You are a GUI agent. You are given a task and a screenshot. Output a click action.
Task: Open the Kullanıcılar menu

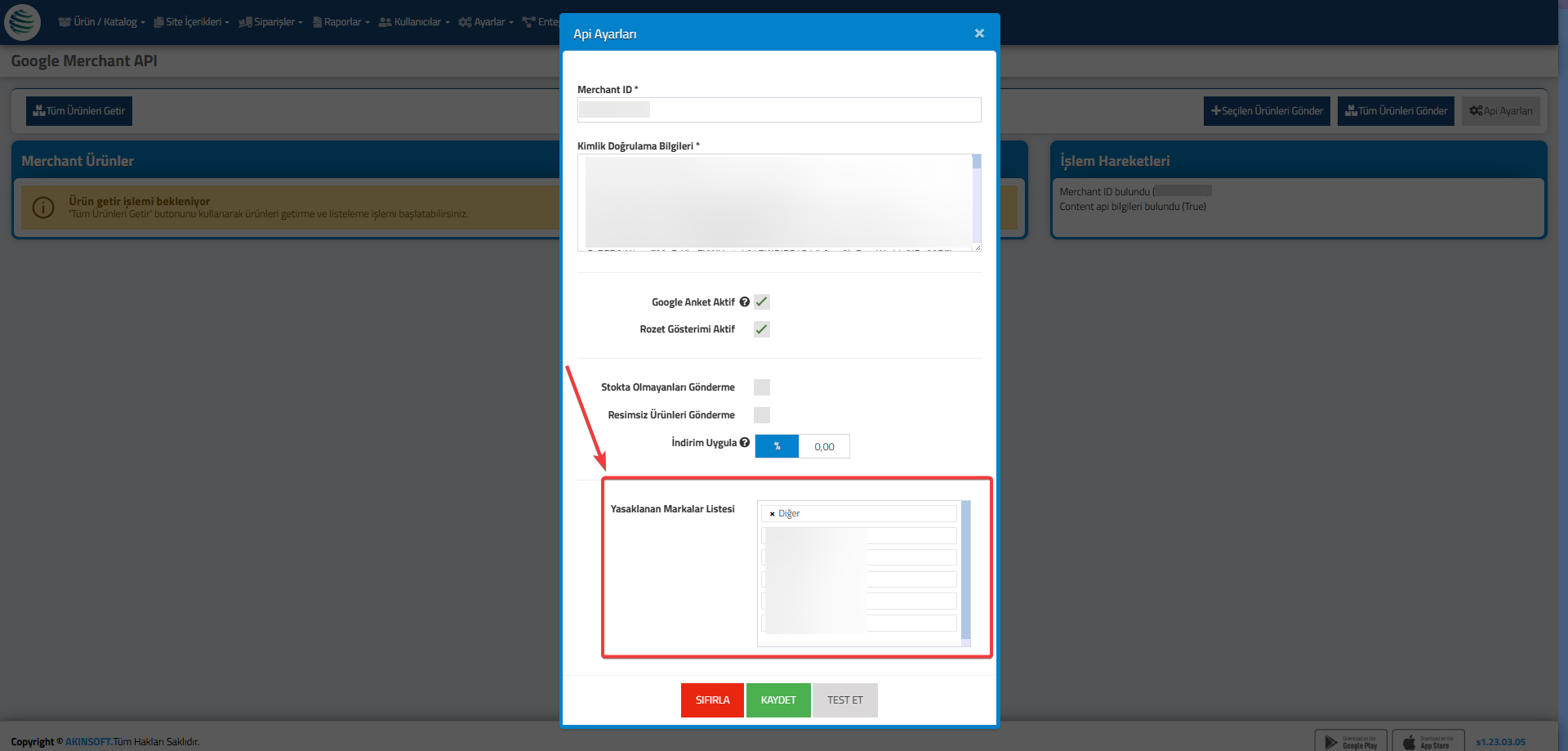click(x=414, y=22)
